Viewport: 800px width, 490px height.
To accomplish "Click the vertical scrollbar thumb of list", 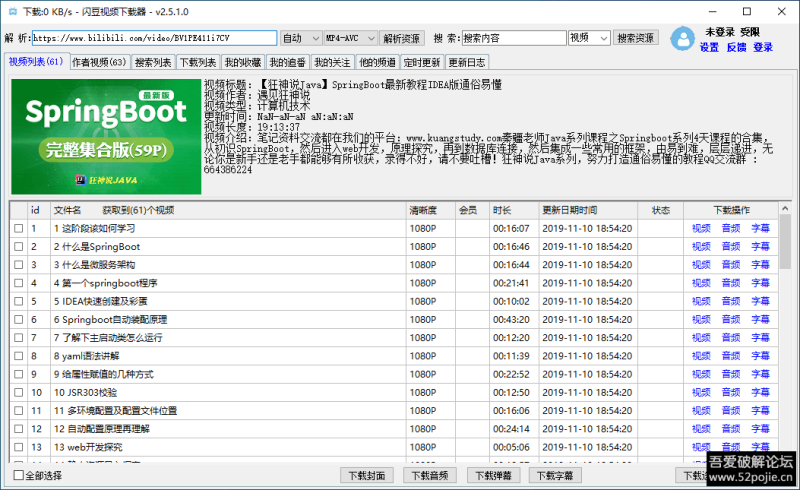I will click(785, 242).
